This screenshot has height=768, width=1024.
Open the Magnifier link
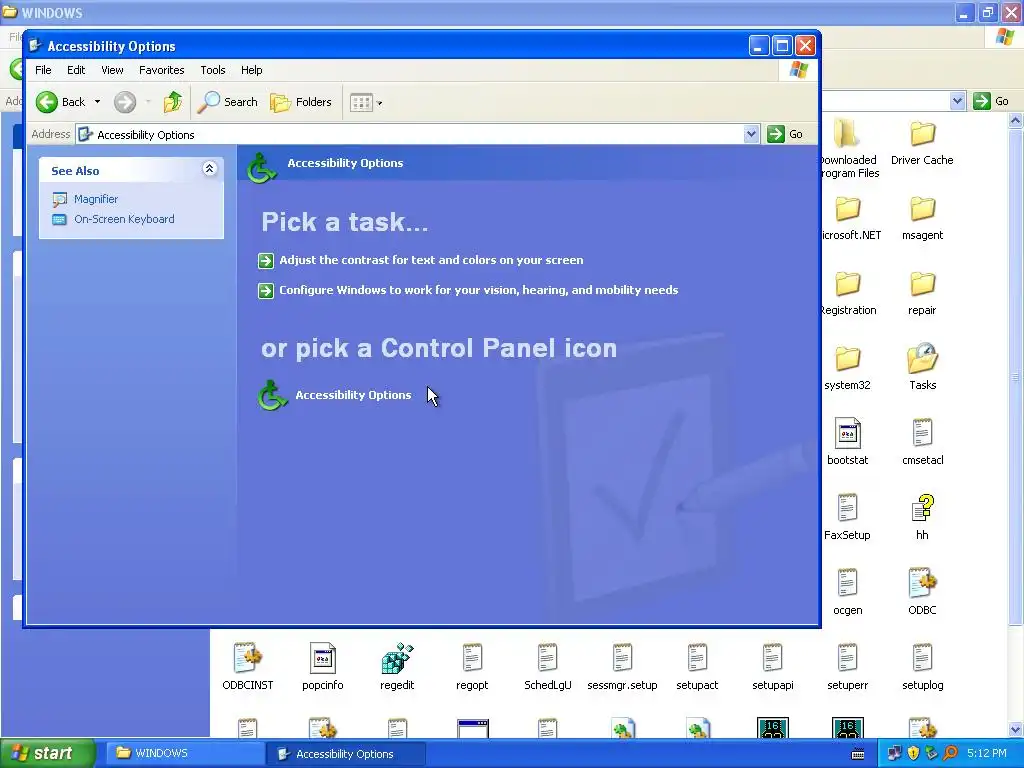96,199
